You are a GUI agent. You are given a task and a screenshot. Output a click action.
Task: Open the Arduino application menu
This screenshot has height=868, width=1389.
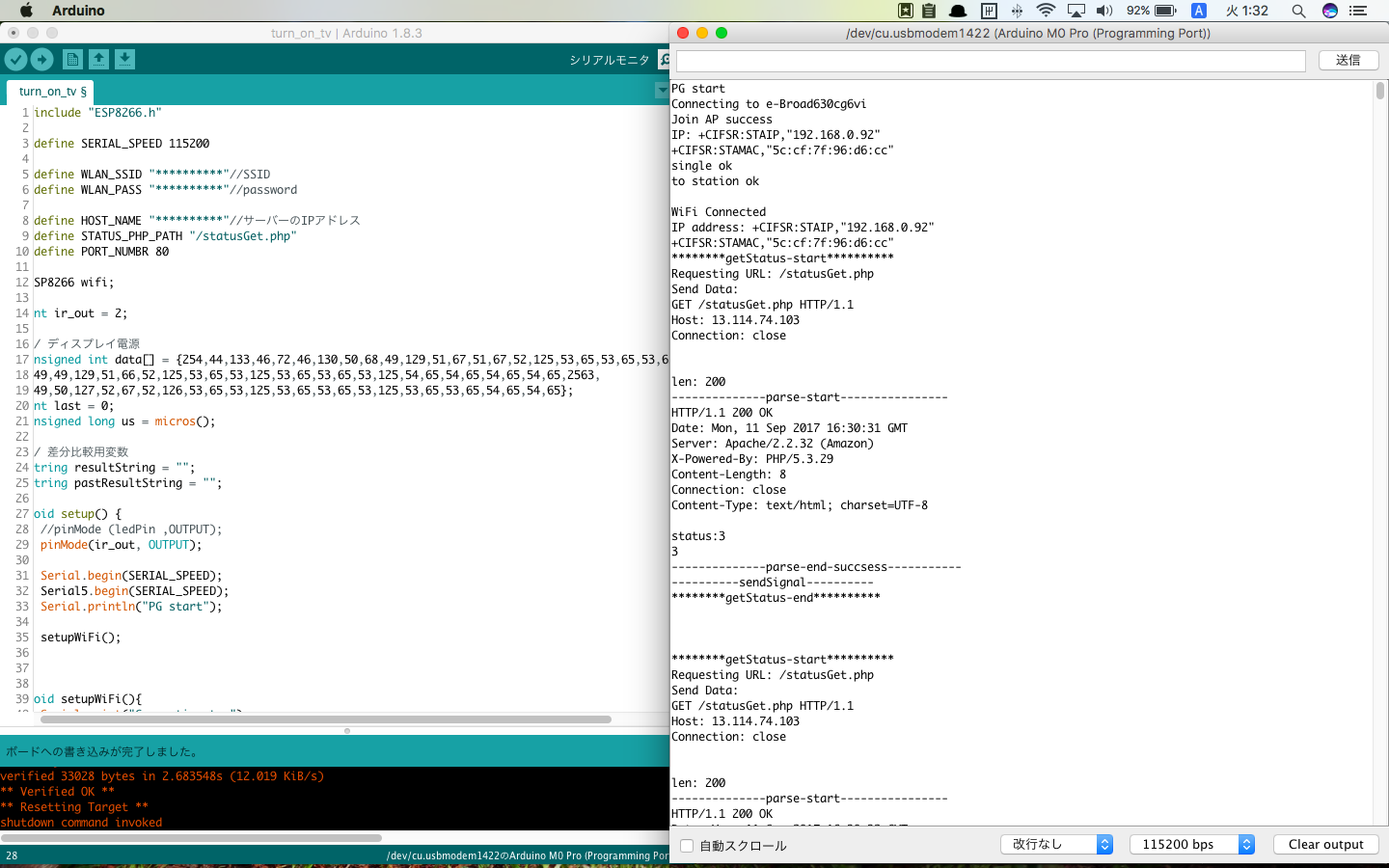(78, 11)
